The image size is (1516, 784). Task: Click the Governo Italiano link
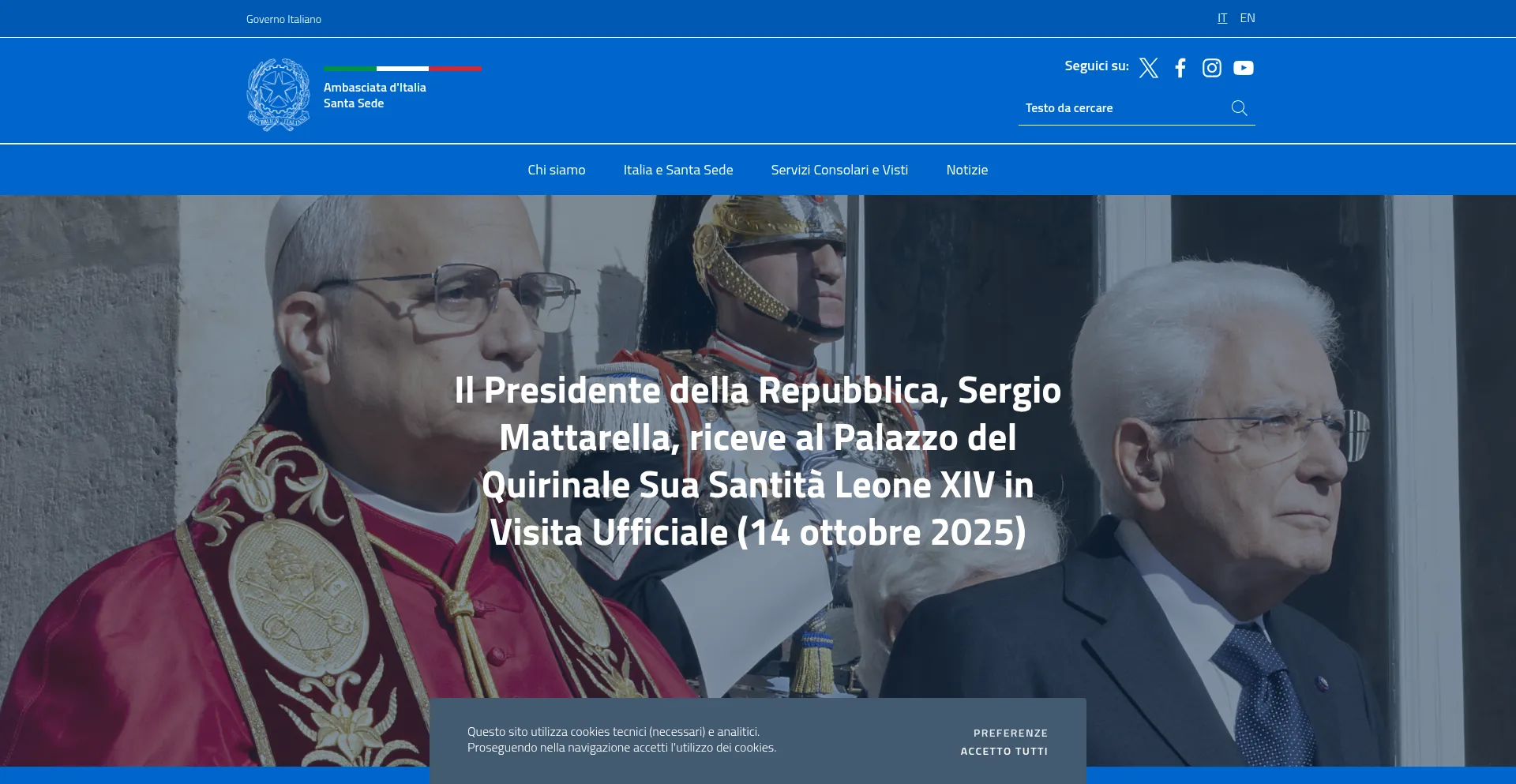pyautogui.click(x=283, y=19)
